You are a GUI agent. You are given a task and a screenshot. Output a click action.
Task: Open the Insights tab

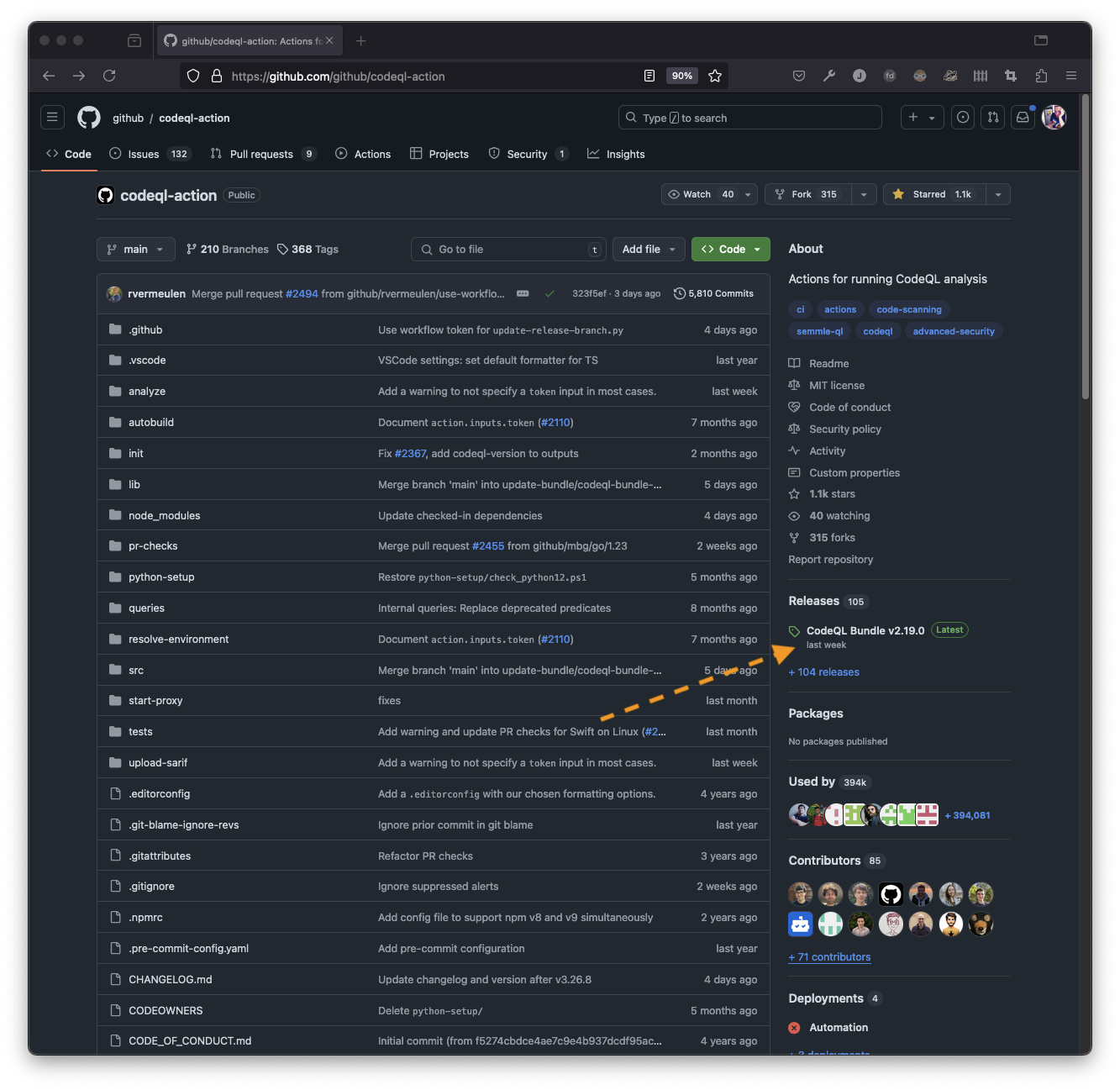tap(616, 154)
